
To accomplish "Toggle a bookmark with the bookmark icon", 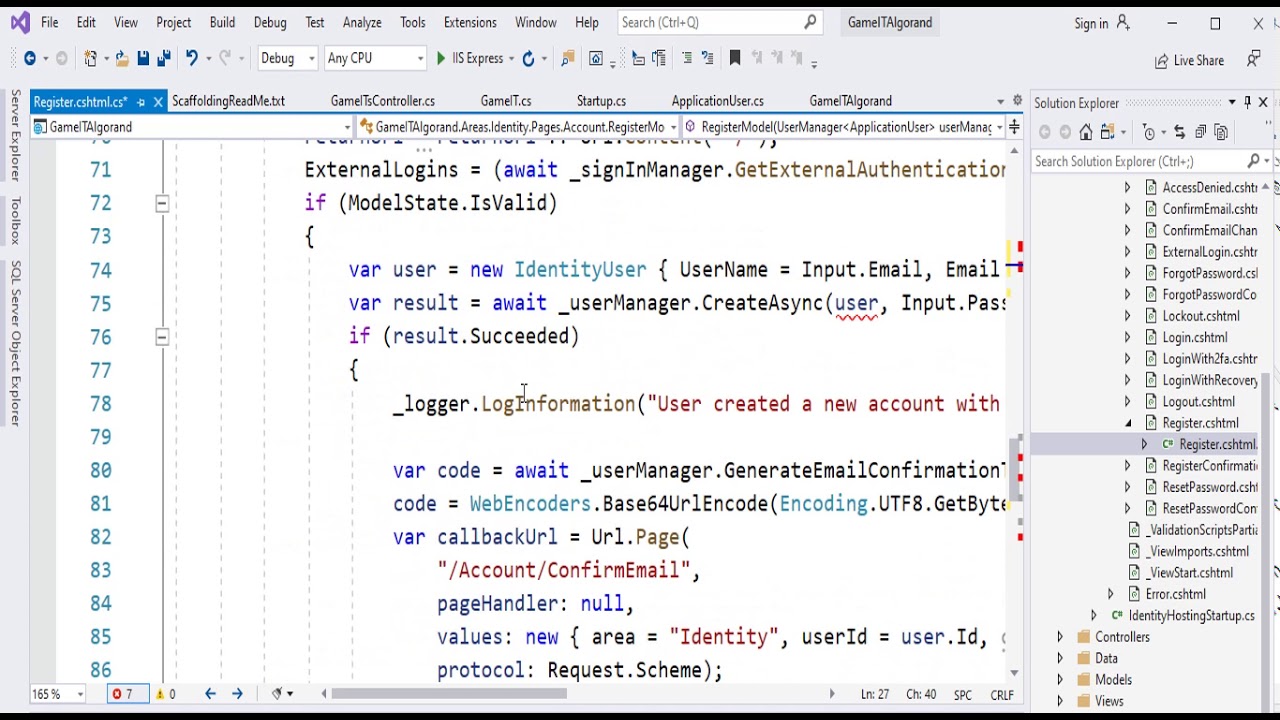I will [x=735, y=59].
